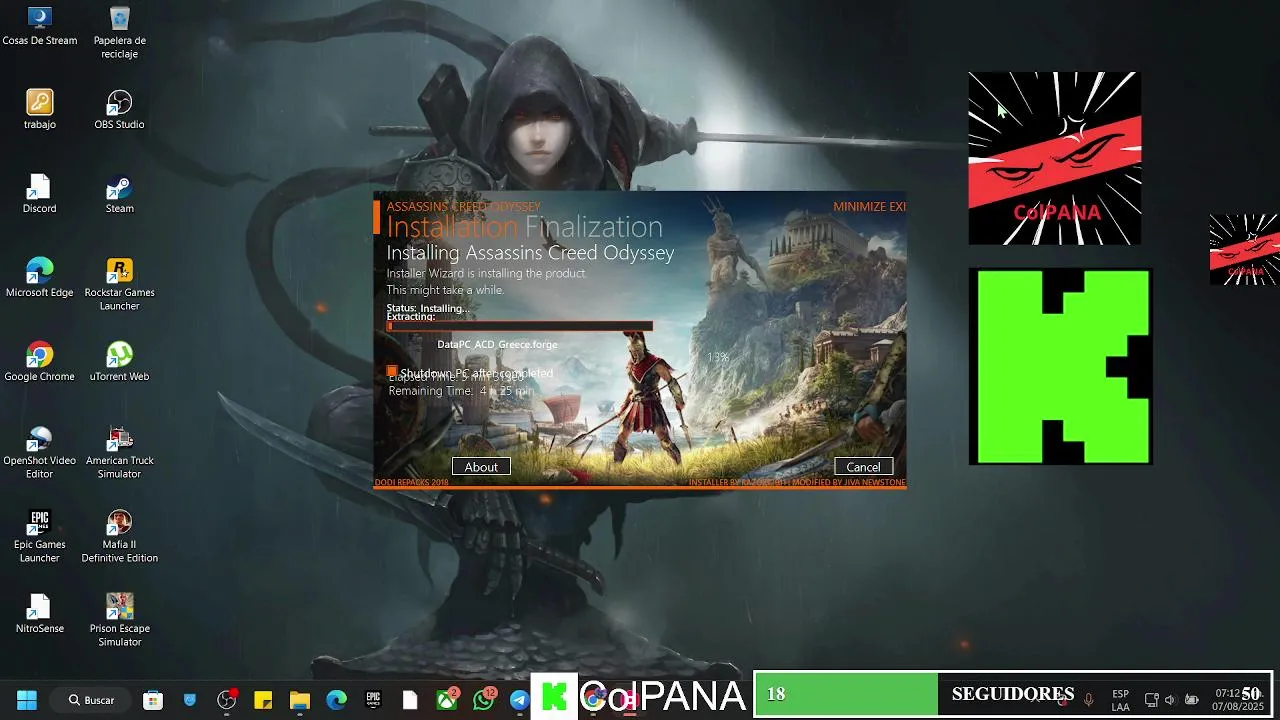The width and height of the screenshot is (1280, 720).
Task: Select the uTorrent Web desktop icon
Action: [x=119, y=362]
